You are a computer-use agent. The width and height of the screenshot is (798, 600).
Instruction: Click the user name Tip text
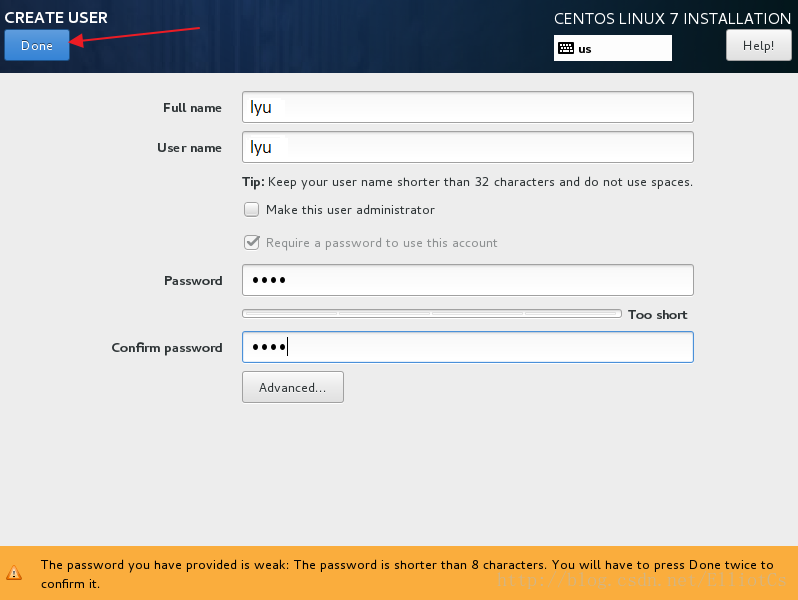pos(467,182)
